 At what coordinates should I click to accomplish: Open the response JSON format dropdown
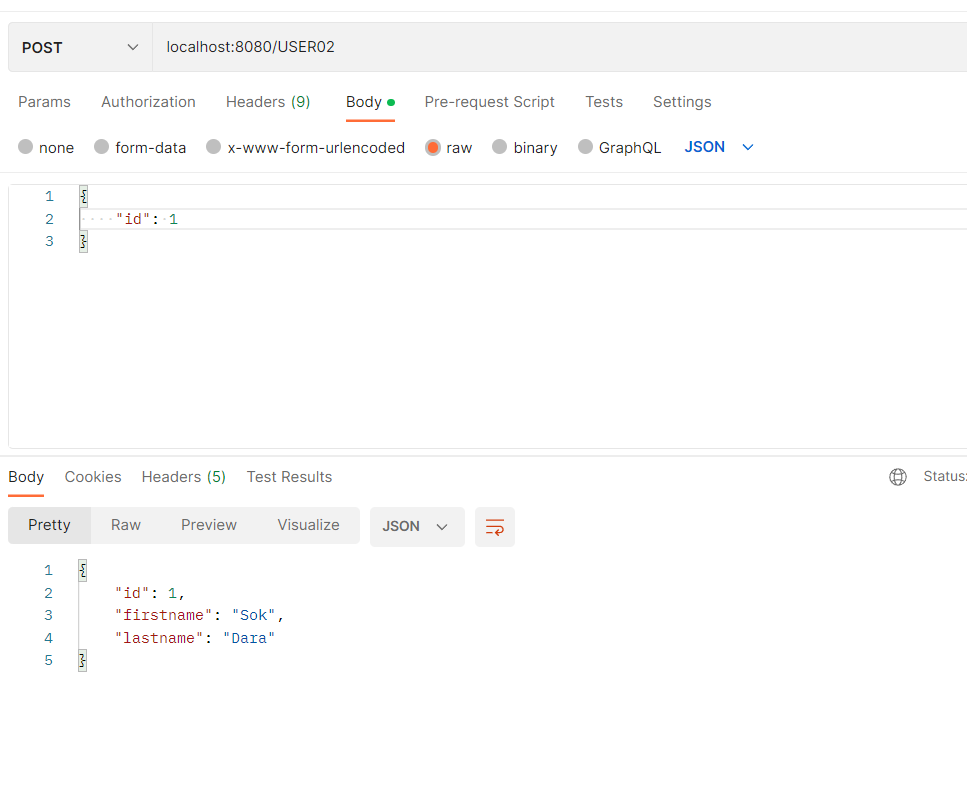(417, 527)
